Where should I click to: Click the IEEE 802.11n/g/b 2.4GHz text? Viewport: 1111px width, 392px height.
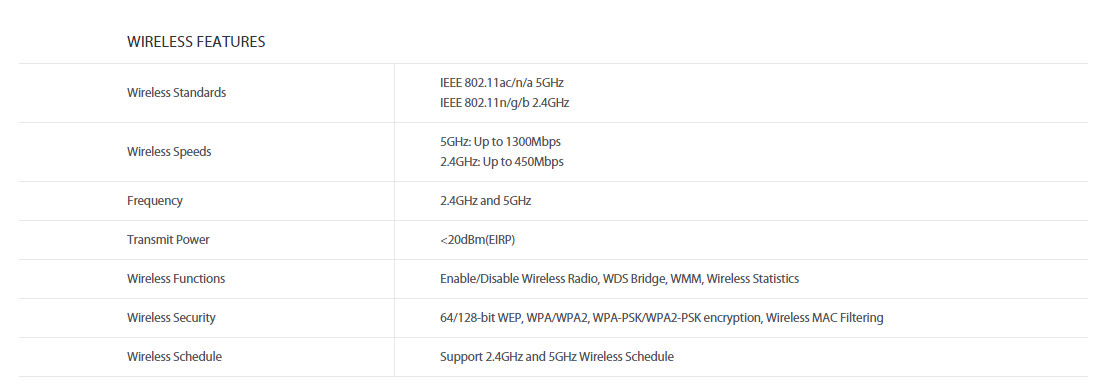point(504,103)
